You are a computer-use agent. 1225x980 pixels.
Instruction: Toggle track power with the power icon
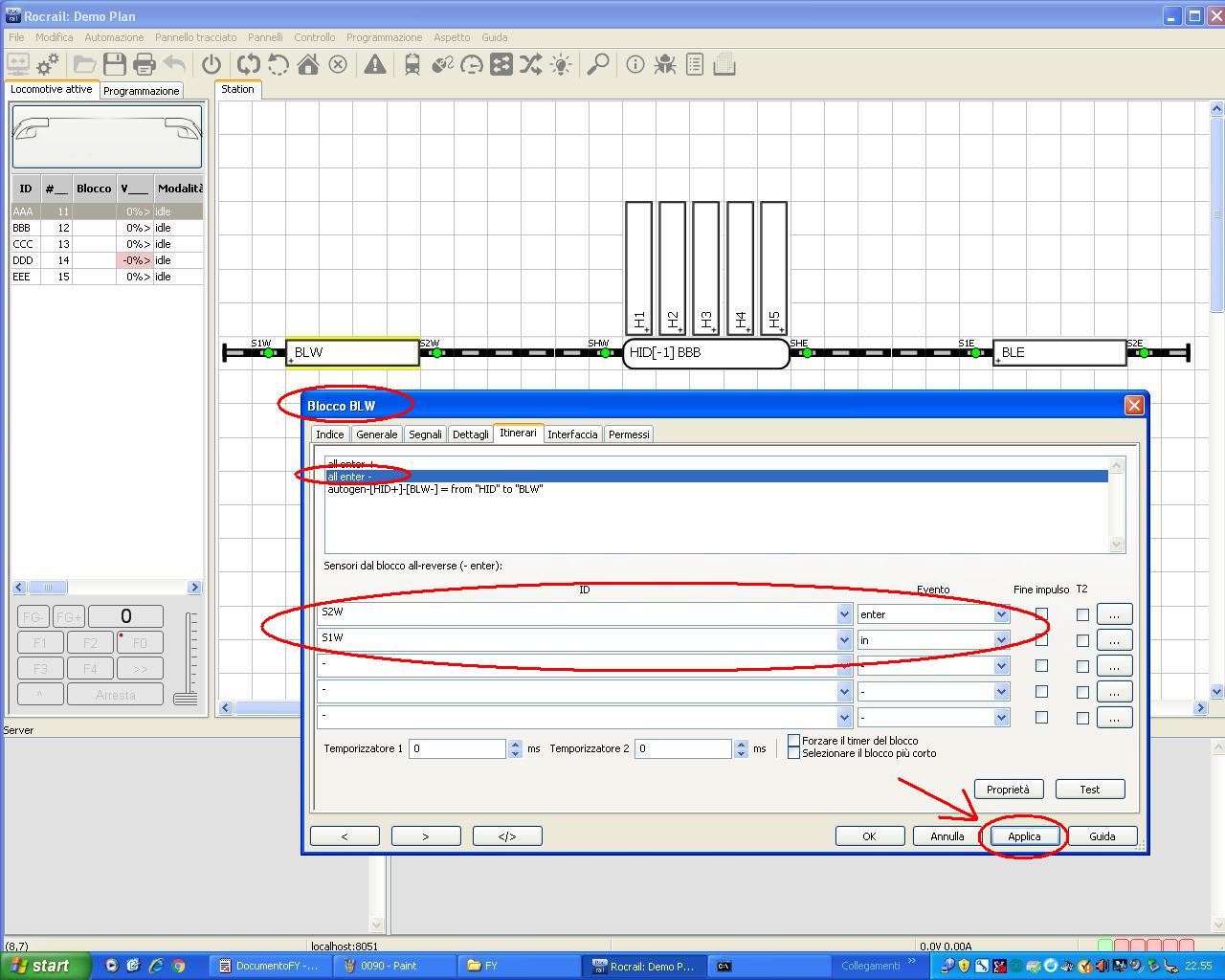coord(212,64)
